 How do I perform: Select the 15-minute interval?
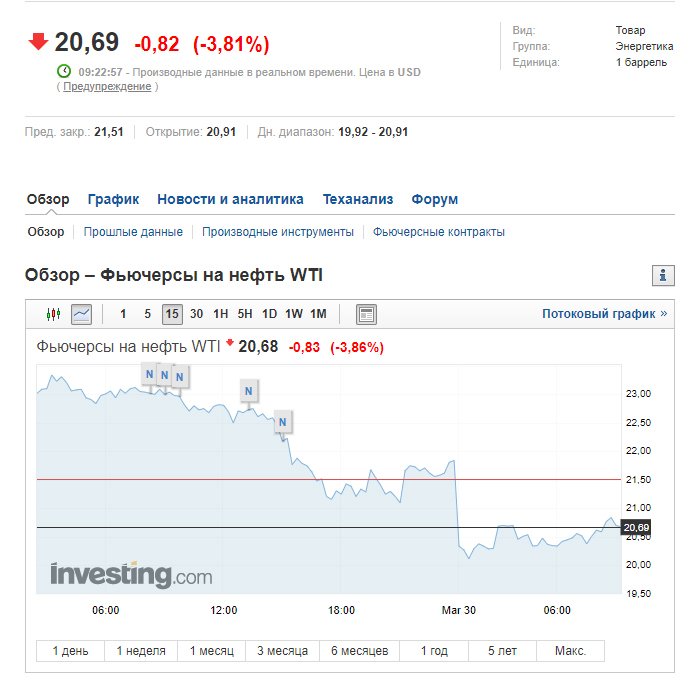(172, 314)
